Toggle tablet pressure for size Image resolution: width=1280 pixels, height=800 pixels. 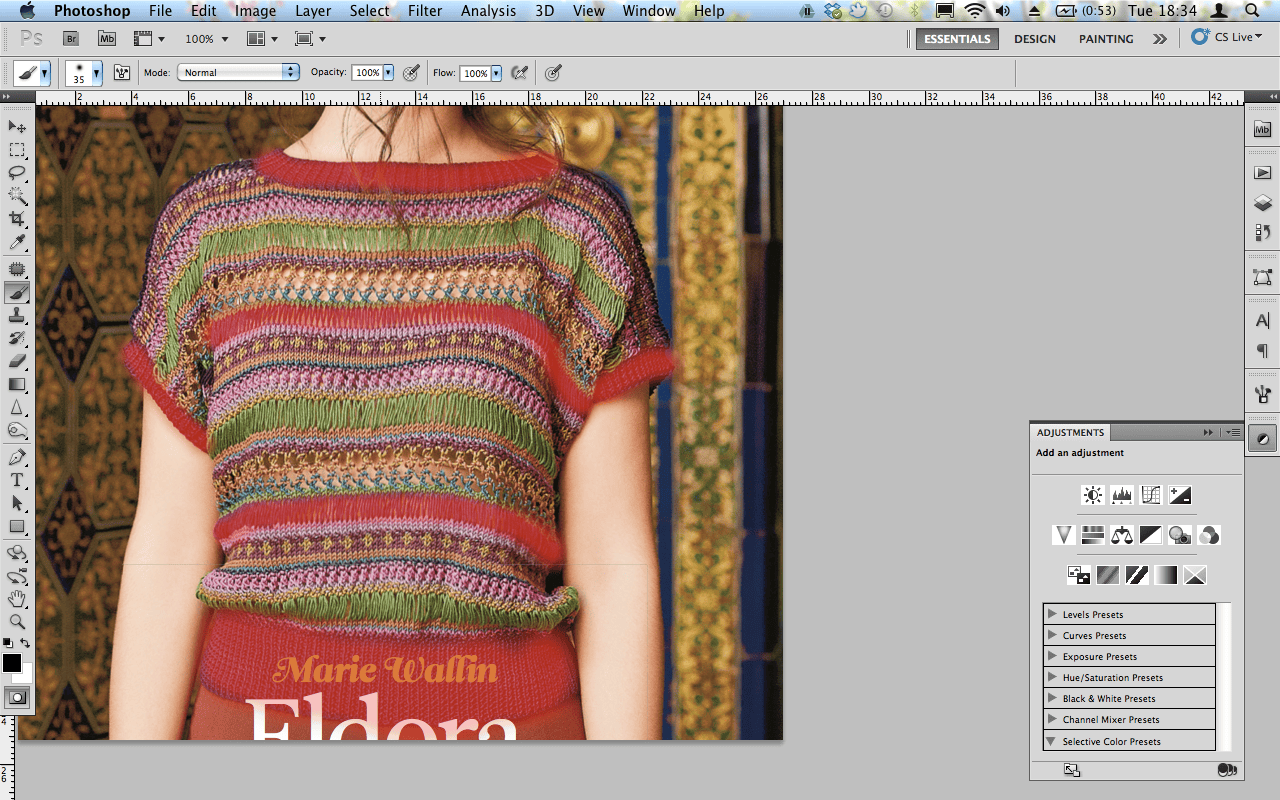[553, 72]
